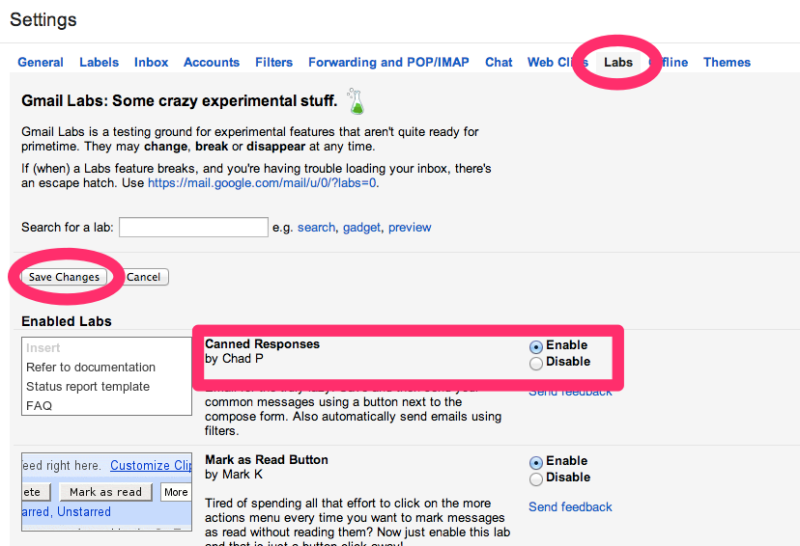Viewport: 800px width, 546px height.
Task: Click 'by Chad P' author text
Action: click(234, 359)
